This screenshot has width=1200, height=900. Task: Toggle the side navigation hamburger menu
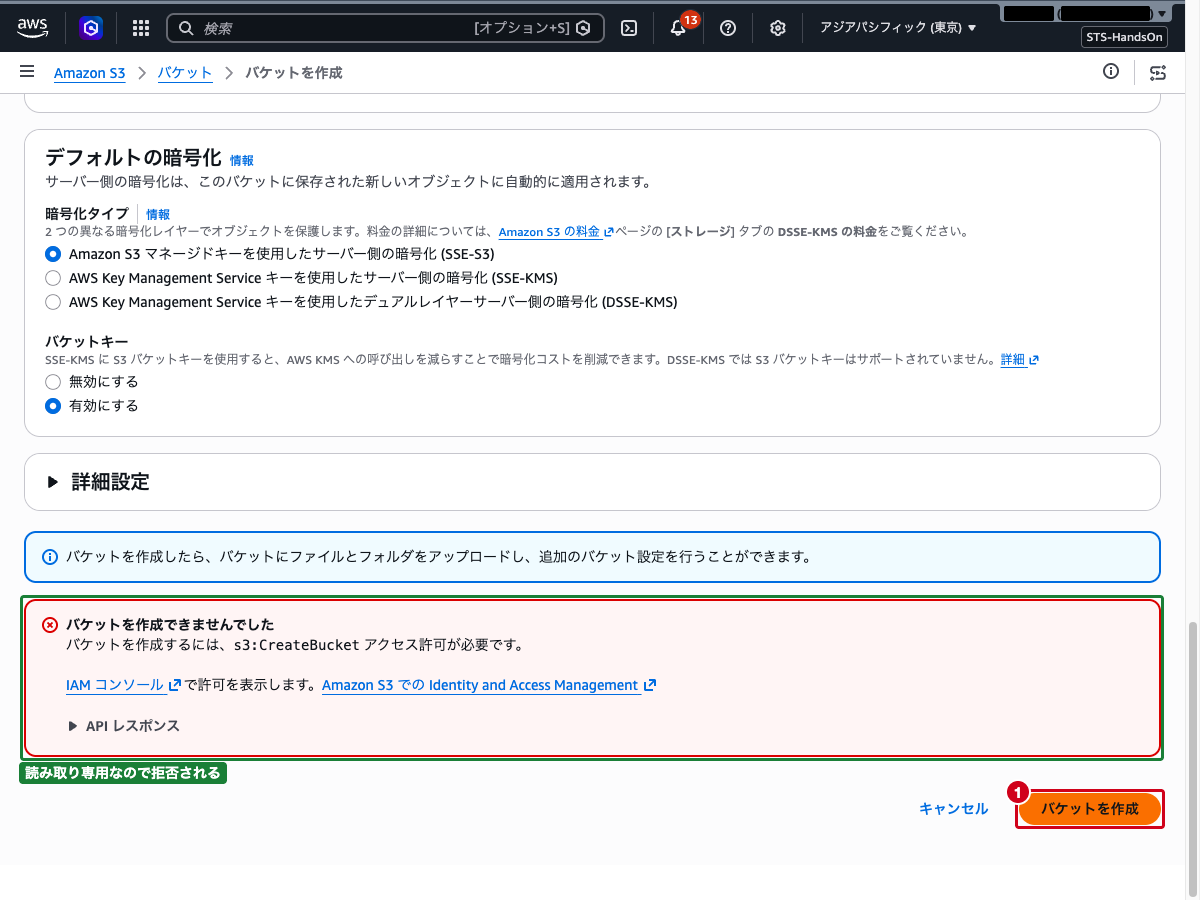27,72
